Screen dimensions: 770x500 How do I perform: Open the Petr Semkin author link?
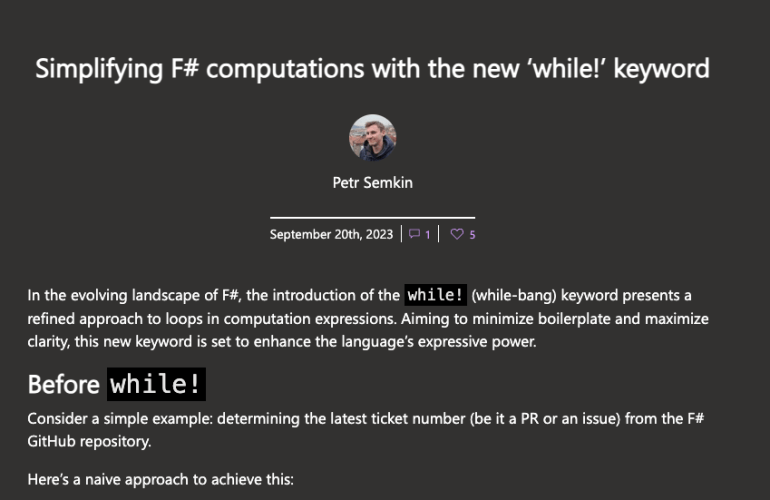click(x=372, y=183)
